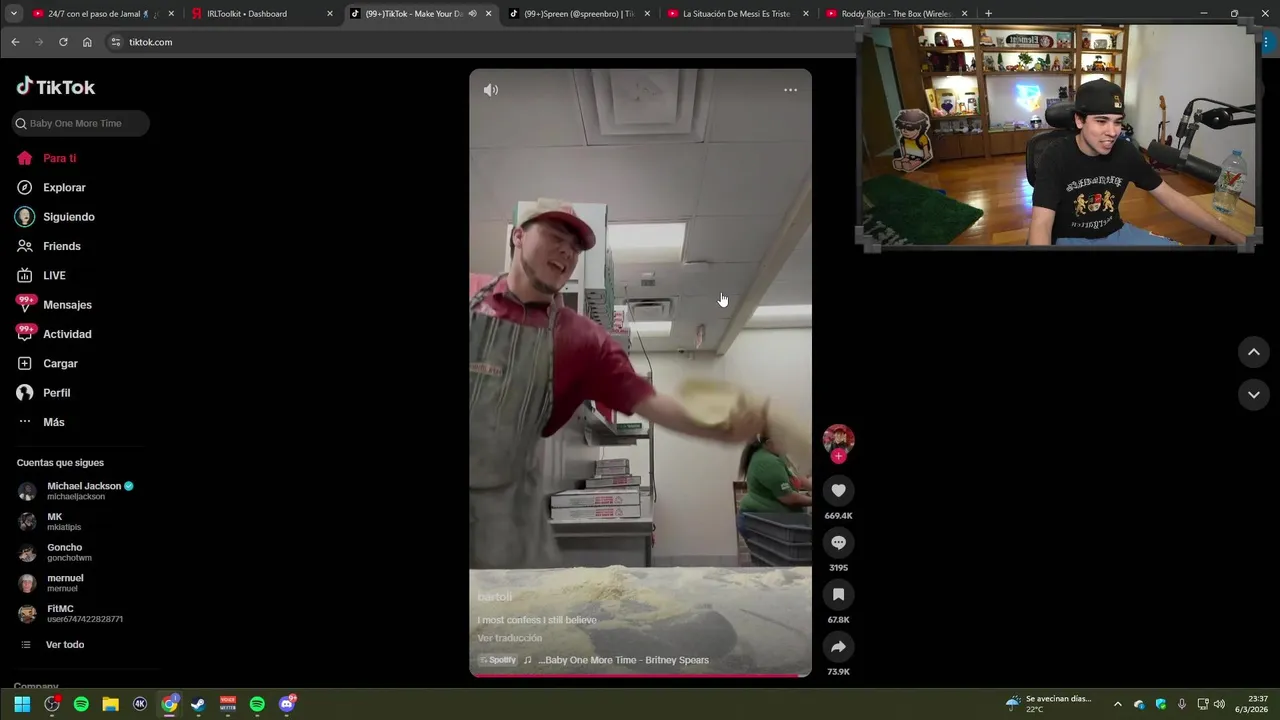Click the microphone icon in the system tray

point(1181,704)
